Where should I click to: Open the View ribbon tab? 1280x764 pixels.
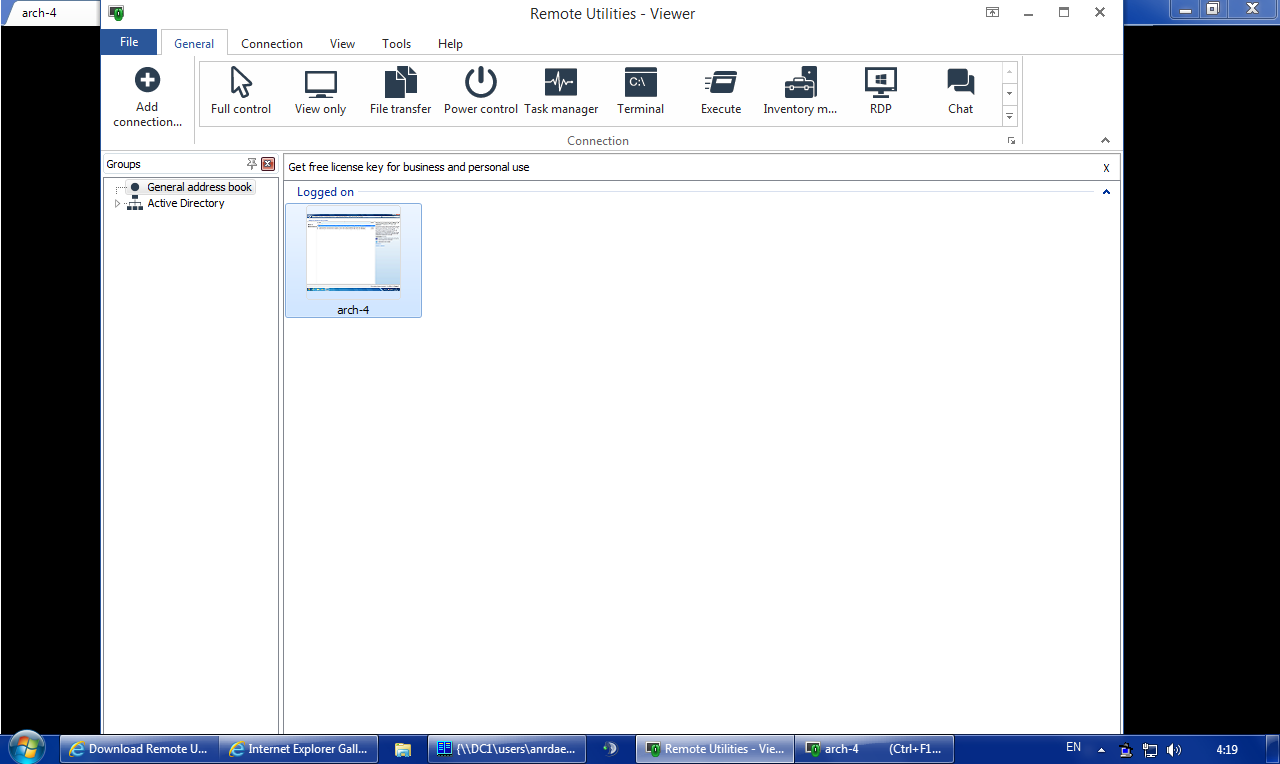click(343, 43)
